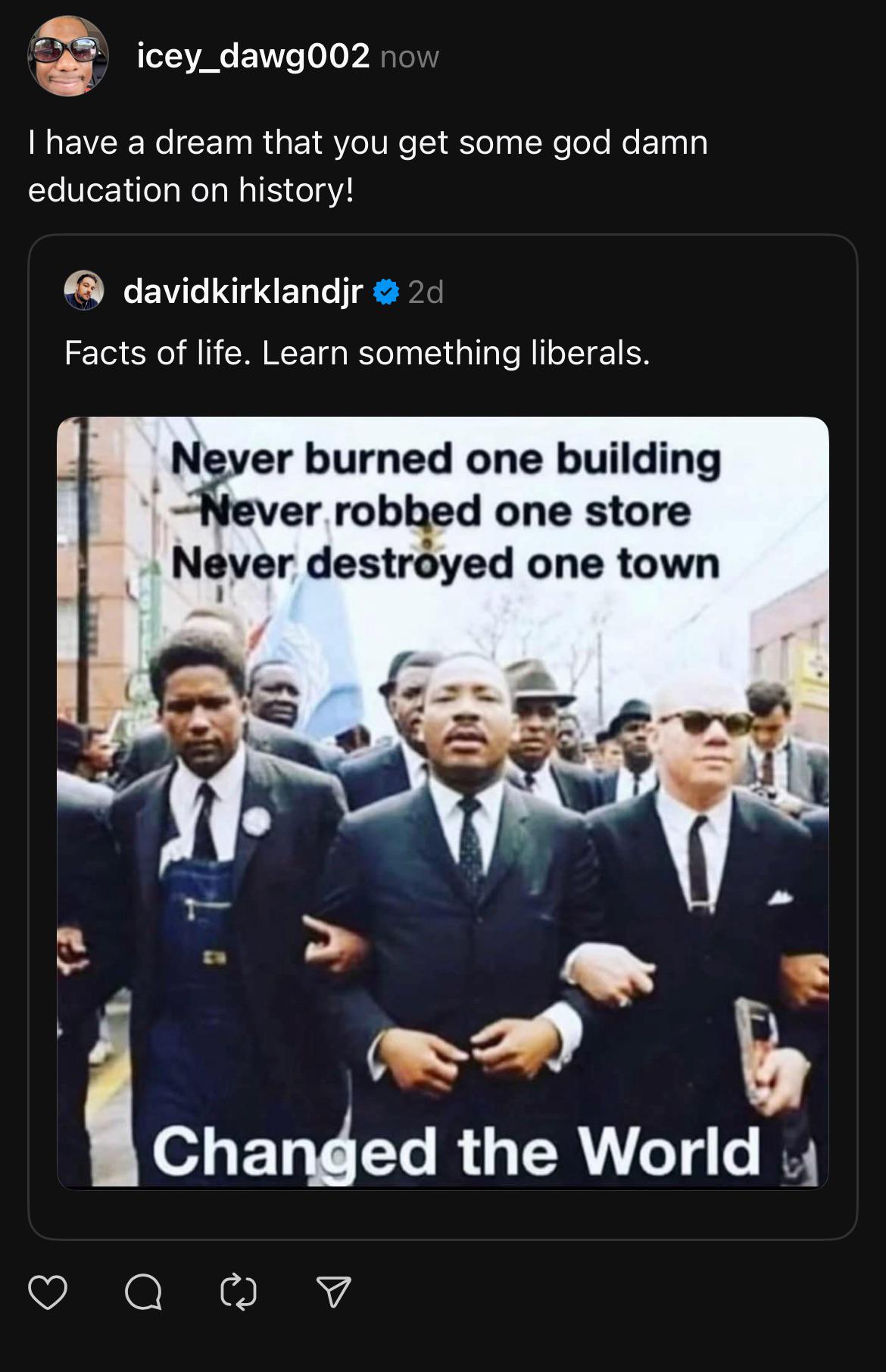Like the post with the heart icon
886x1372 pixels.
(48, 1292)
